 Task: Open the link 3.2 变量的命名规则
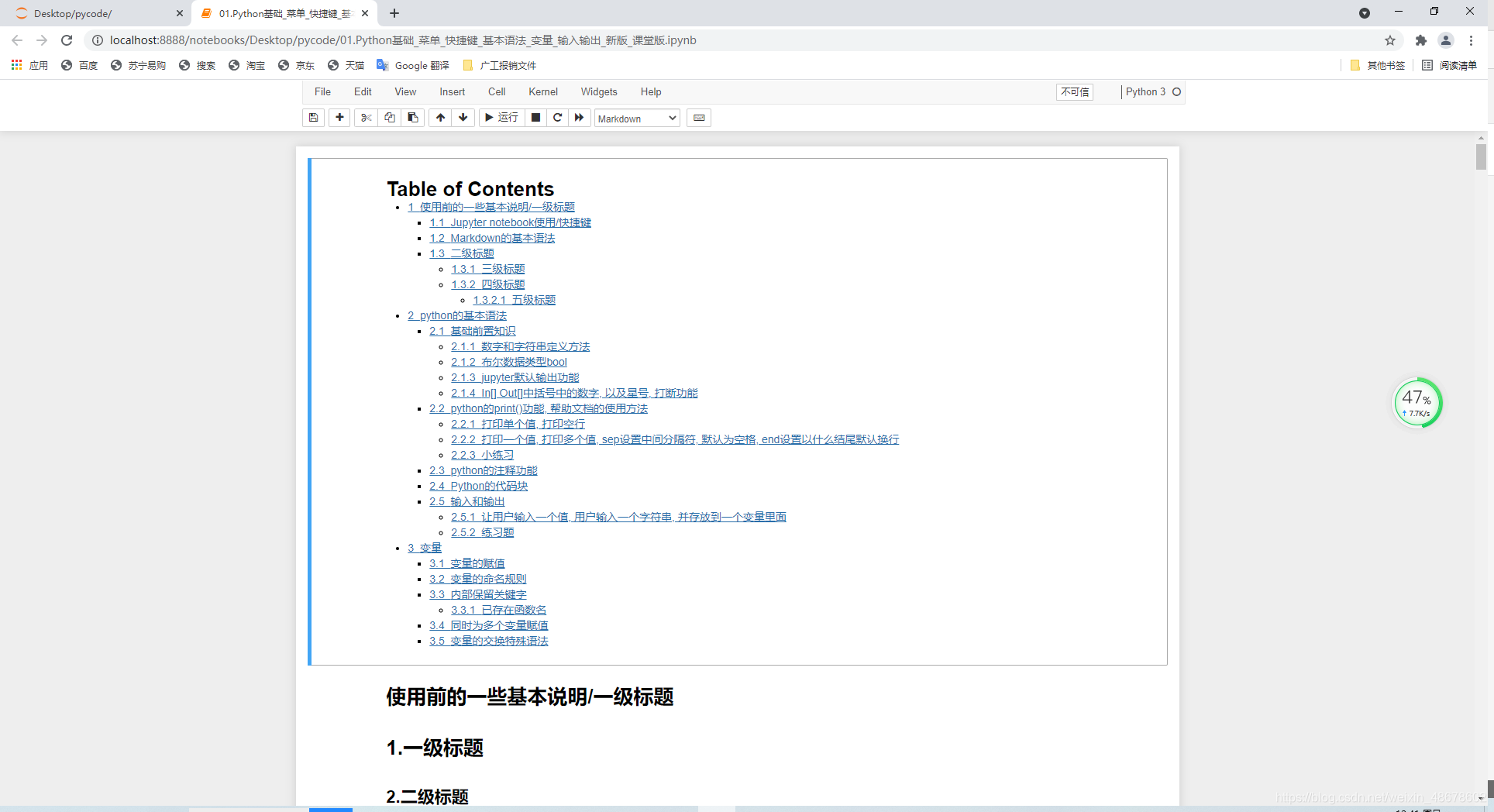tap(477, 579)
